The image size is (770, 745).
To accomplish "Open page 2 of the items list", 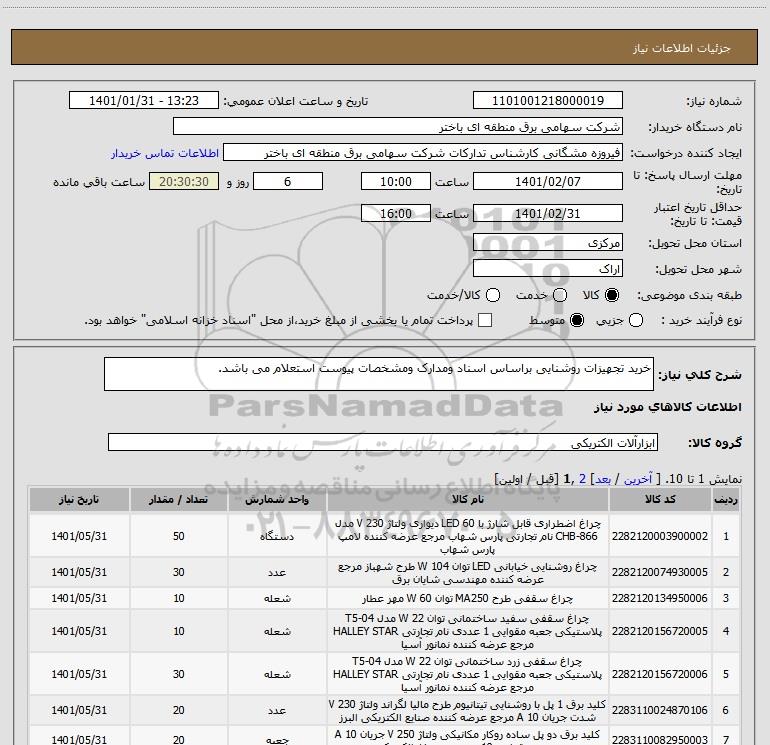I will 582,479.
